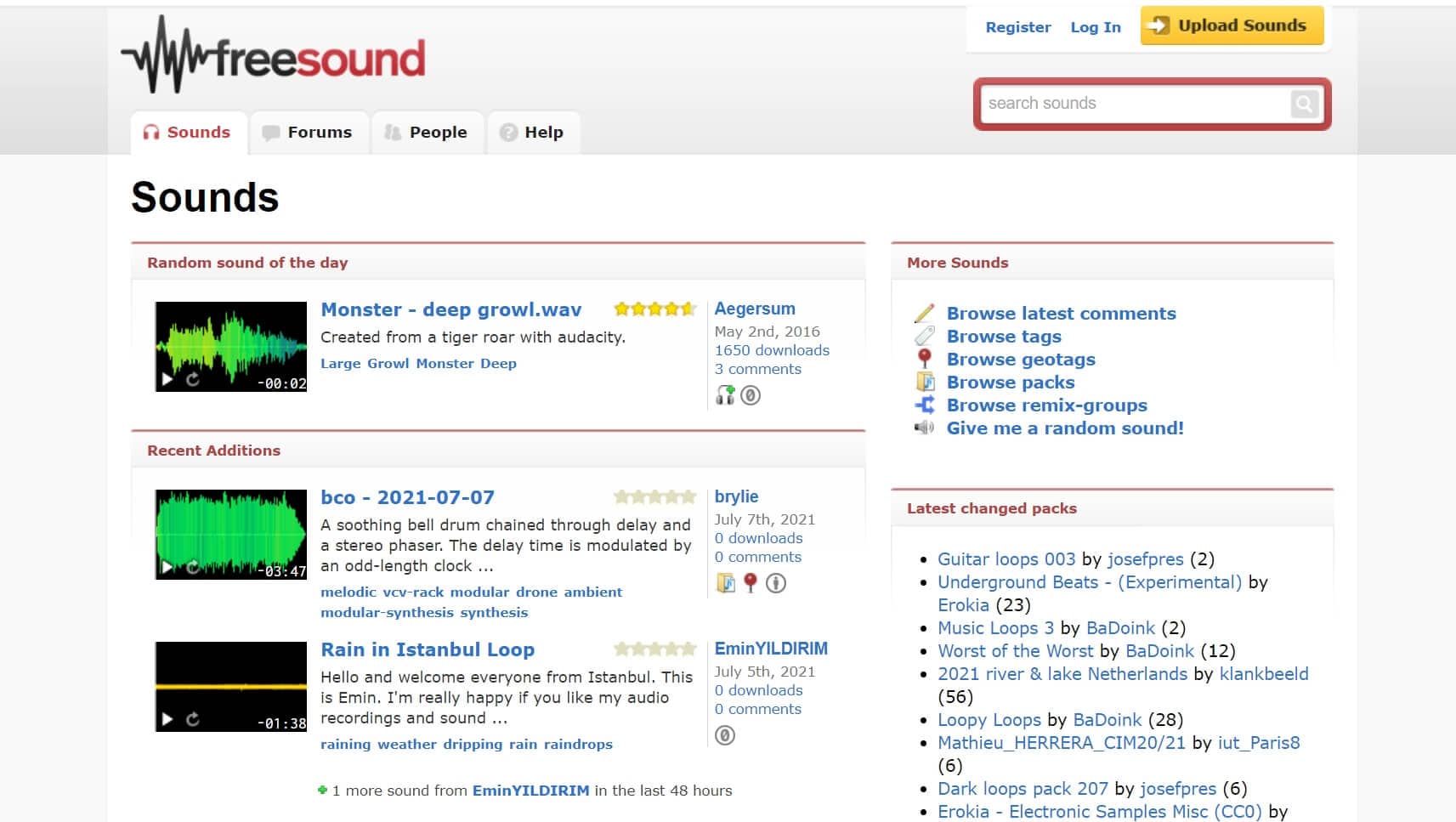Open iut_Paris8 user profile
1456x822 pixels.
coord(1259,742)
